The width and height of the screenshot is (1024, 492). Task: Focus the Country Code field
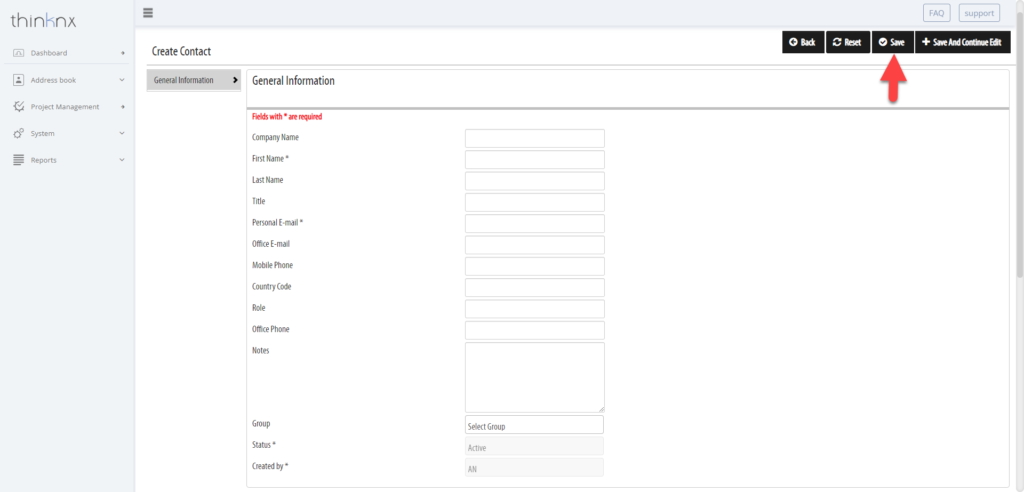(534, 287)
